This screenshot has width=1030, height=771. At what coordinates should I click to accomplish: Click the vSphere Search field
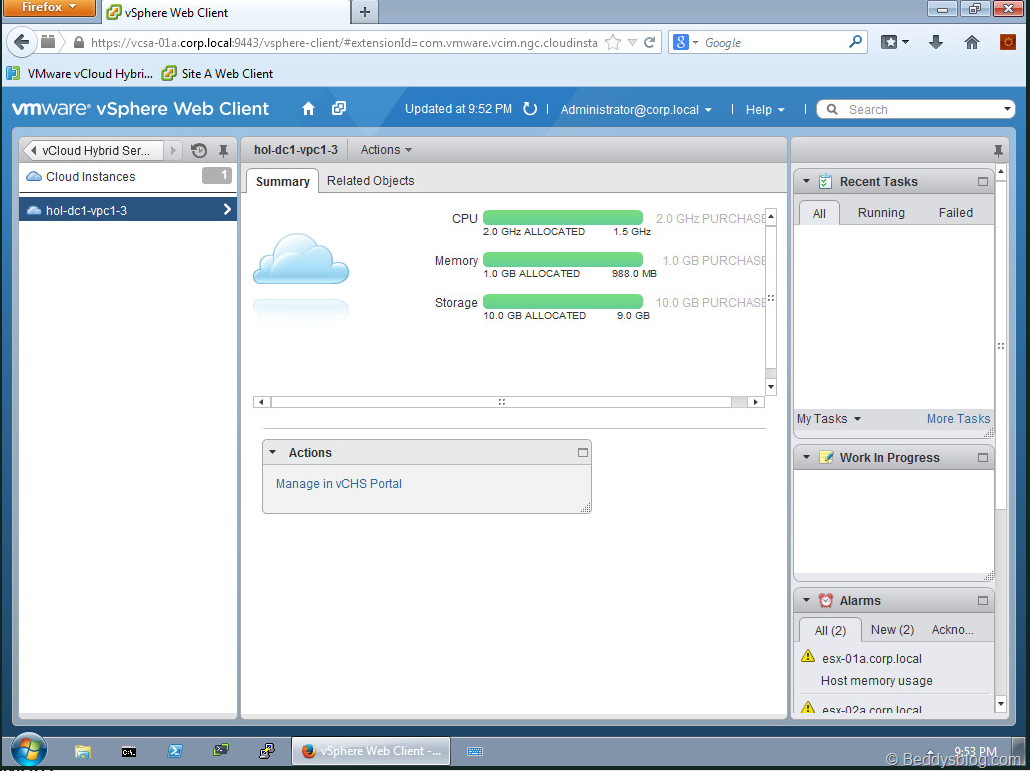click(x=916, y=110)
